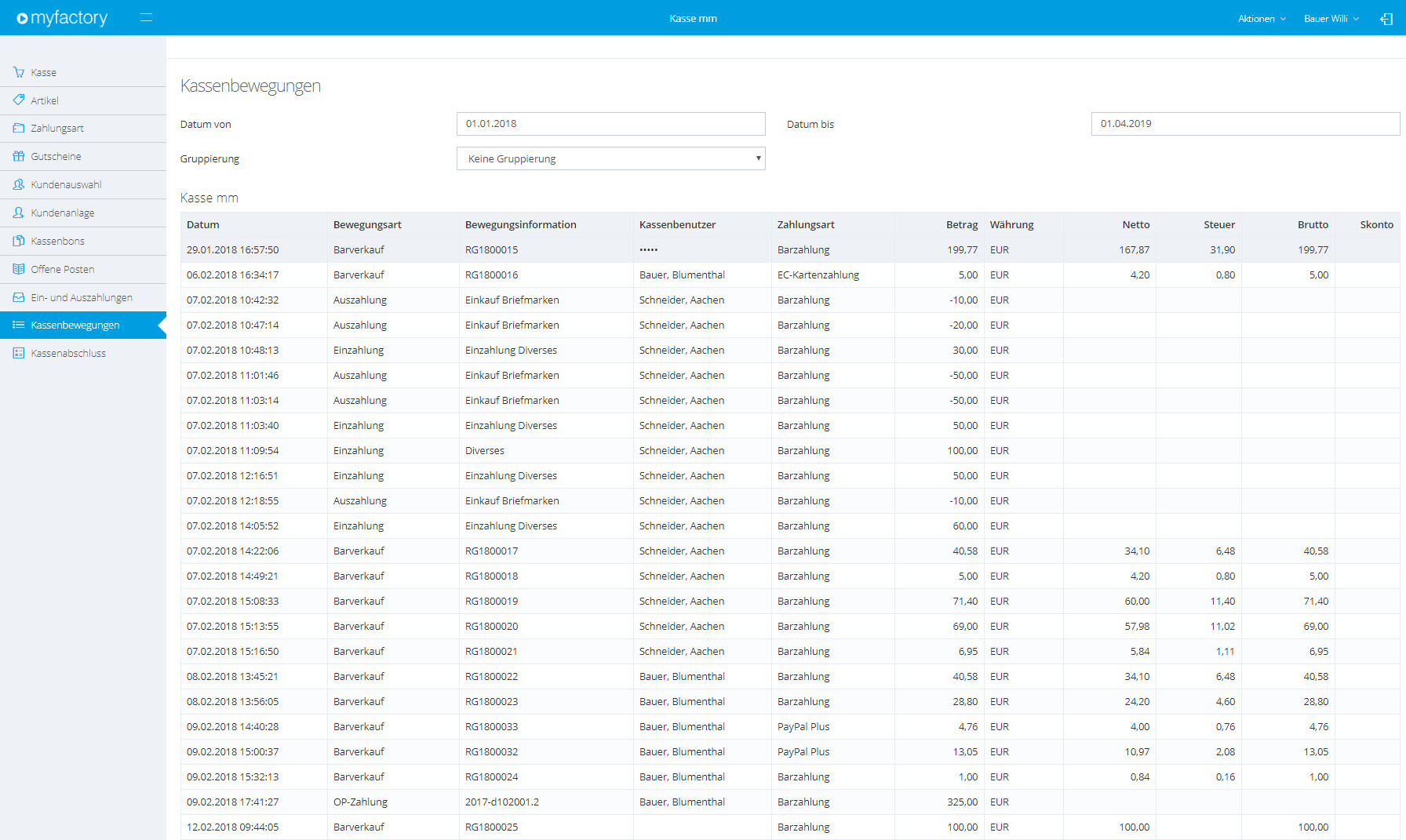Image resolution: width=1406 pixels, height=840 pixels.
Task: Navigate to Kundenauswahl
Action: point(83,184)
